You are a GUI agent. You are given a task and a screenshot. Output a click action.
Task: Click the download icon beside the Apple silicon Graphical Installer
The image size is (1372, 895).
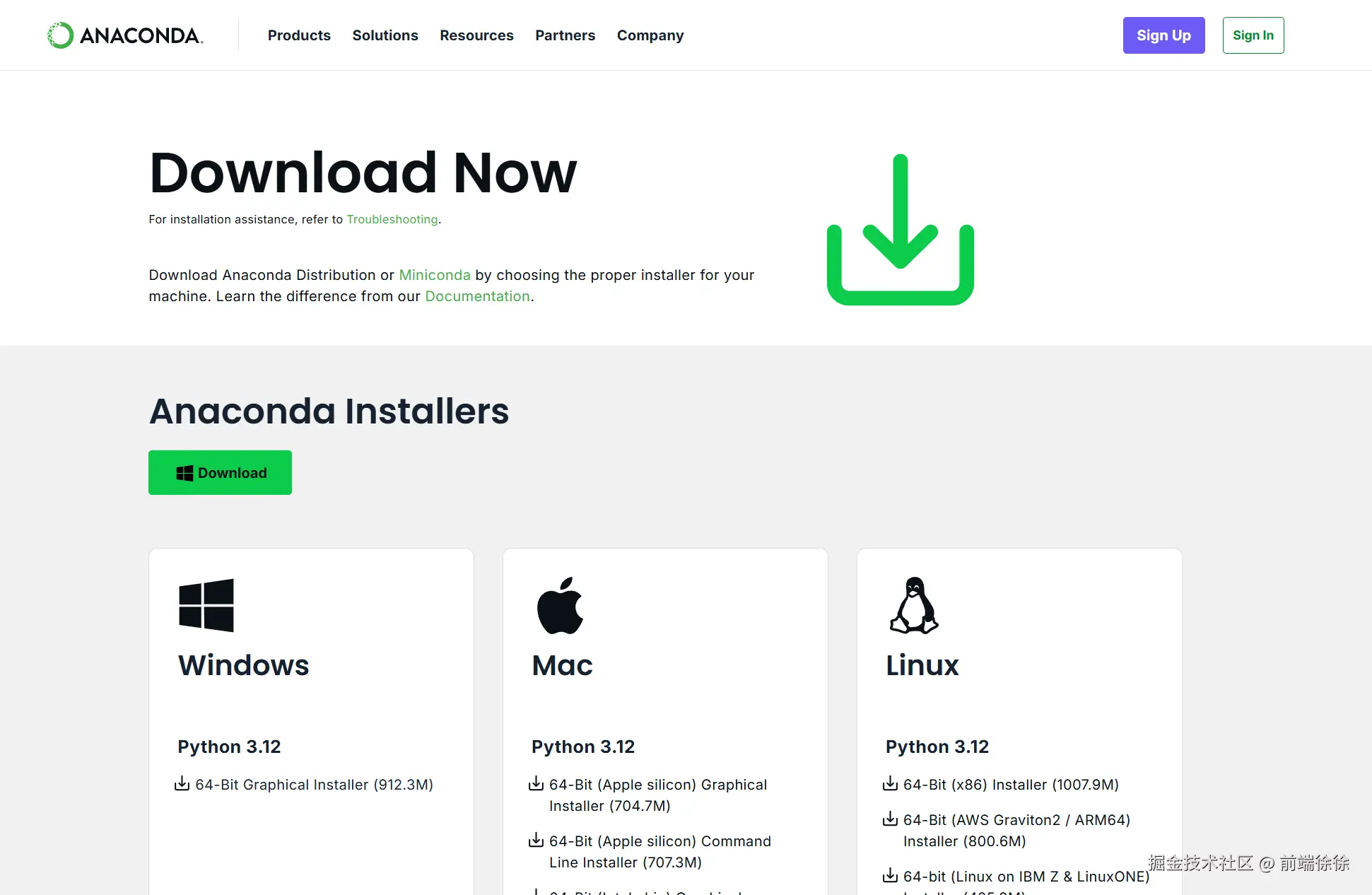click(x=537, y=783)
